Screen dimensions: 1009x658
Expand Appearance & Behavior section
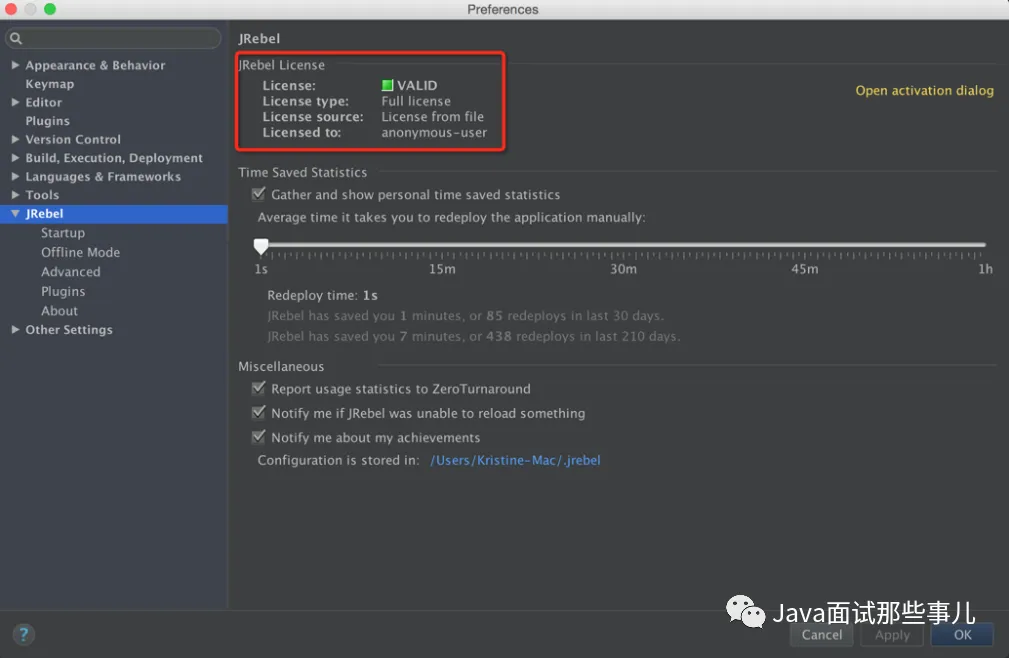15,65
